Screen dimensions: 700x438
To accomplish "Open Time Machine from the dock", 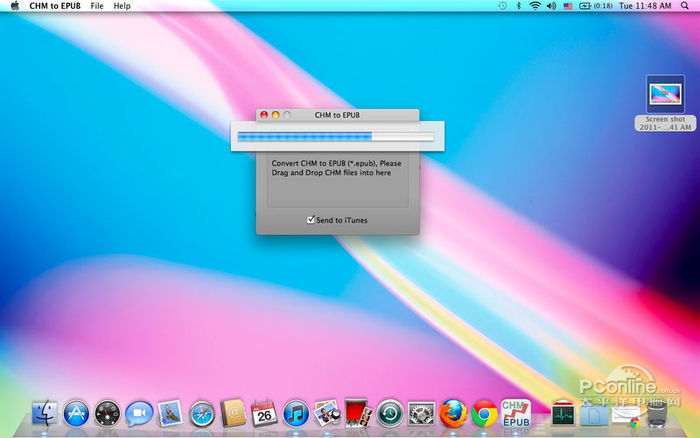I will point(390,413).
